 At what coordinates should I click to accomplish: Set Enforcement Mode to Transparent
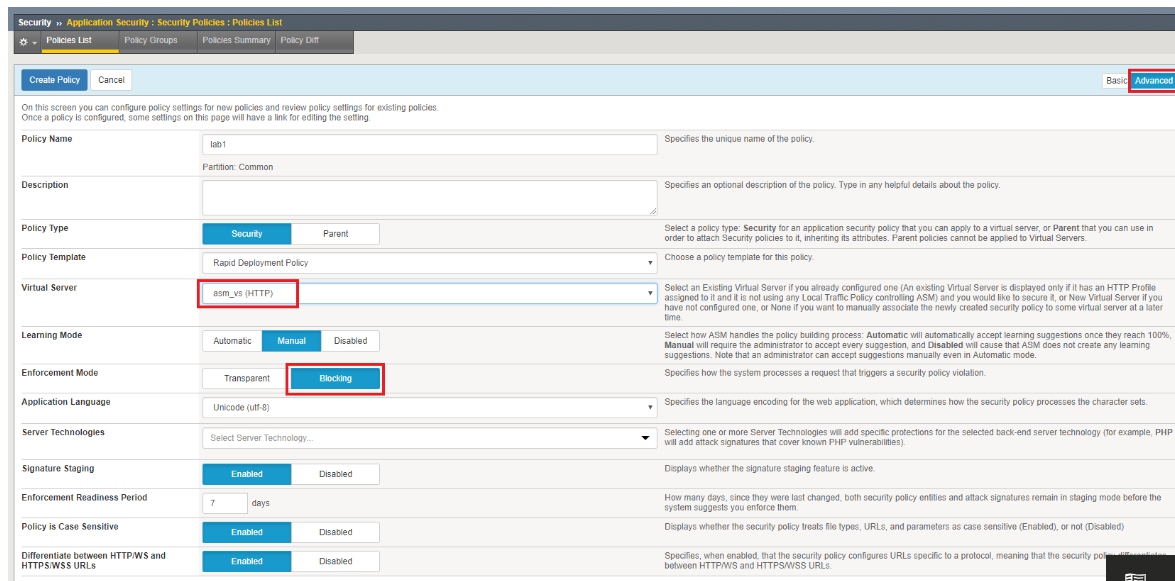[x=246, y=378]
